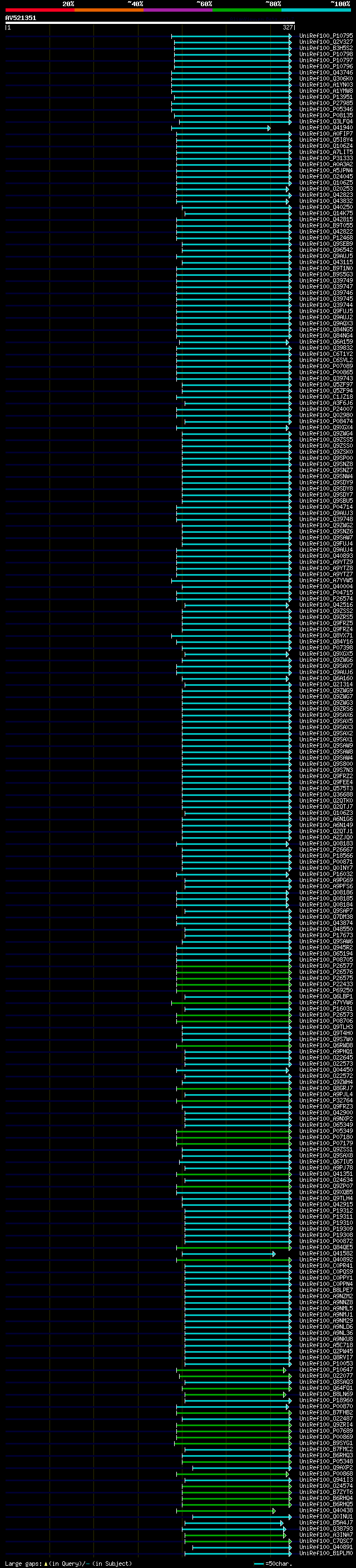356x1568 pixels.
Task: Open the UniRef100_P10053 hit
Action: [x=326, y=1363]
